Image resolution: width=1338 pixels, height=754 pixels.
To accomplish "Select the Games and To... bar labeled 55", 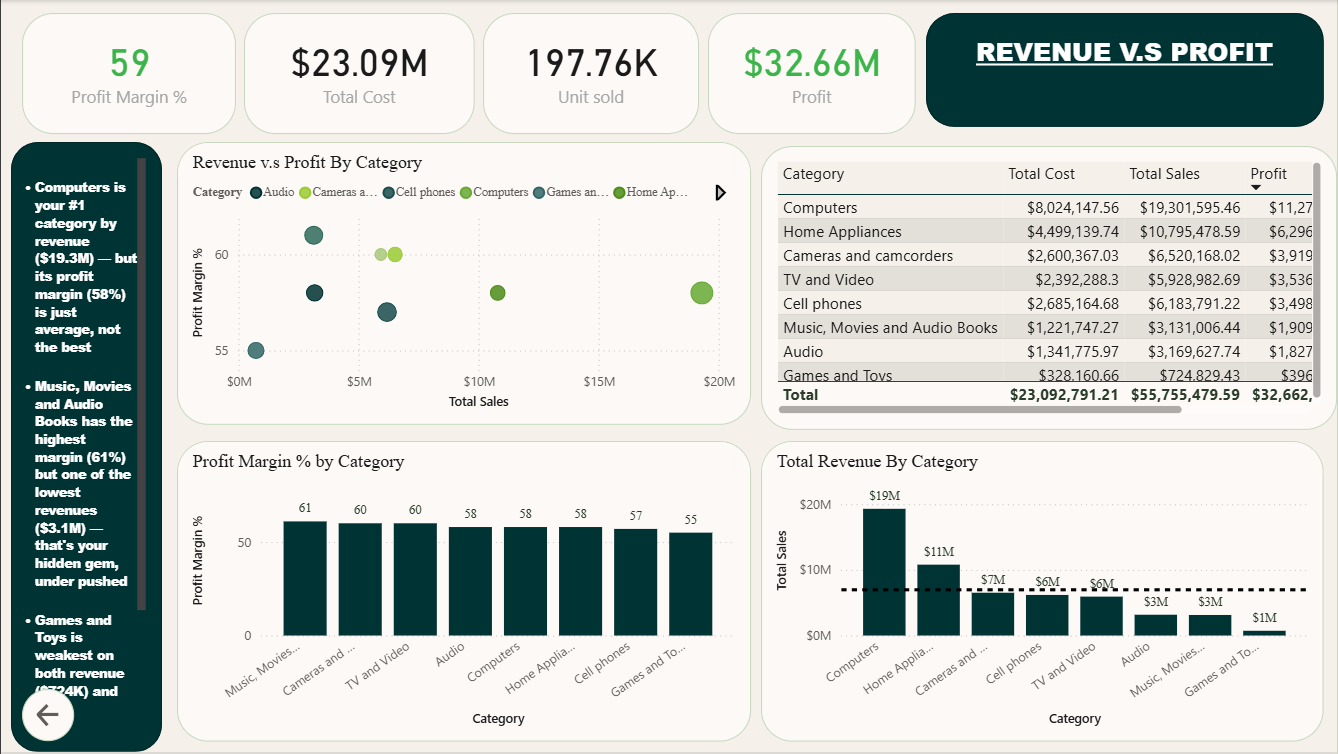I will (x=691, y=584).
